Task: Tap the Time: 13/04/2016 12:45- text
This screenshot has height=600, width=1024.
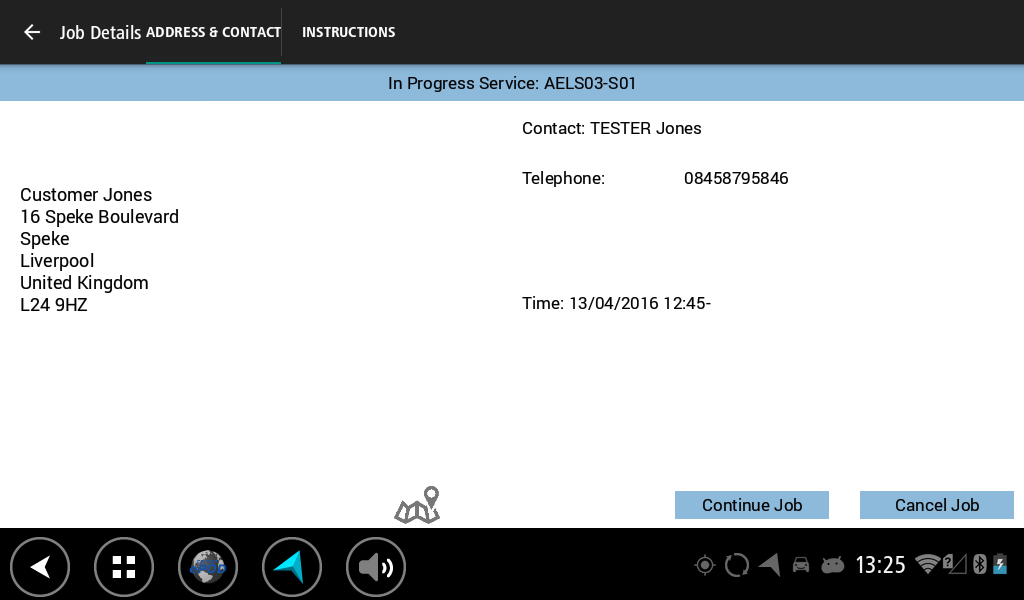Action: [616, 304]
